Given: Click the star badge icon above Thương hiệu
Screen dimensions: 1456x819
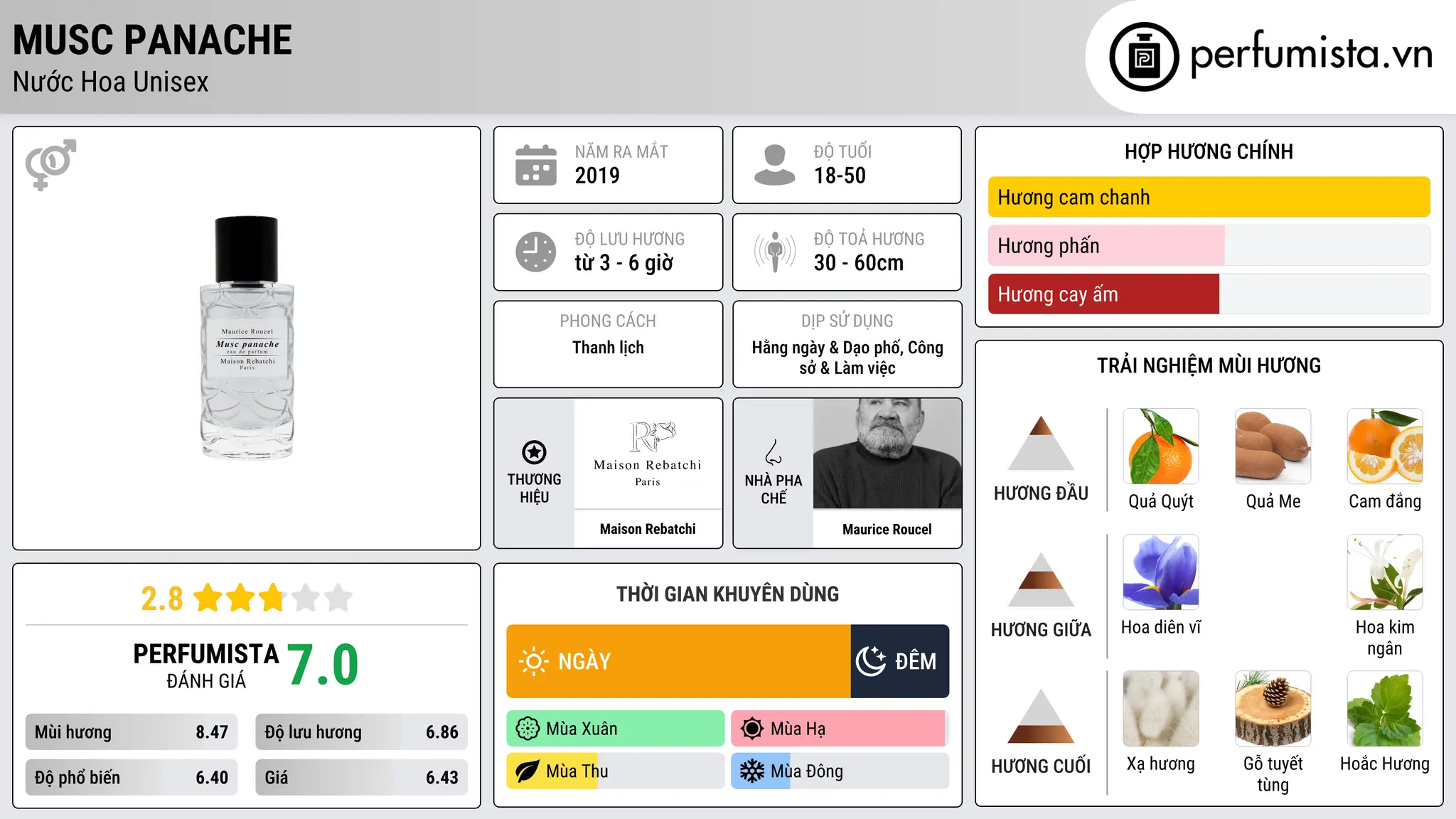Looking at the screenshot, I should (x=534, y=452).
